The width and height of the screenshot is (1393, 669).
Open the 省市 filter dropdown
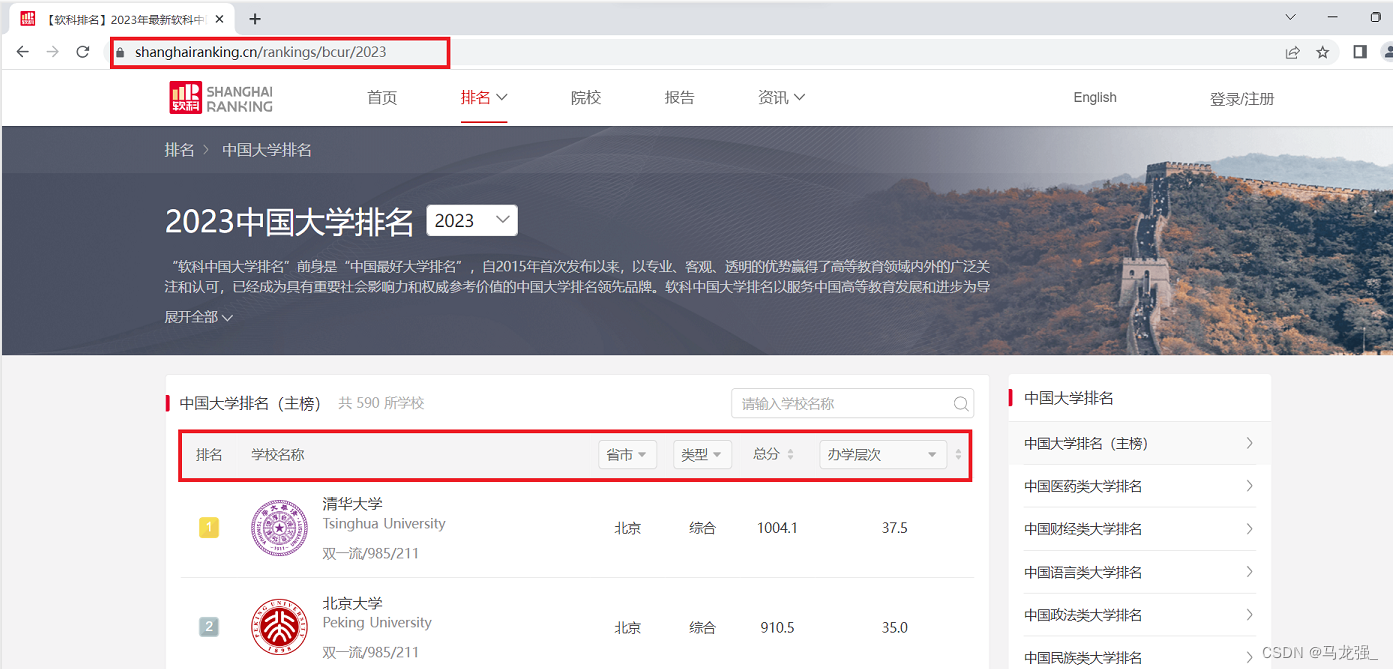627,454
